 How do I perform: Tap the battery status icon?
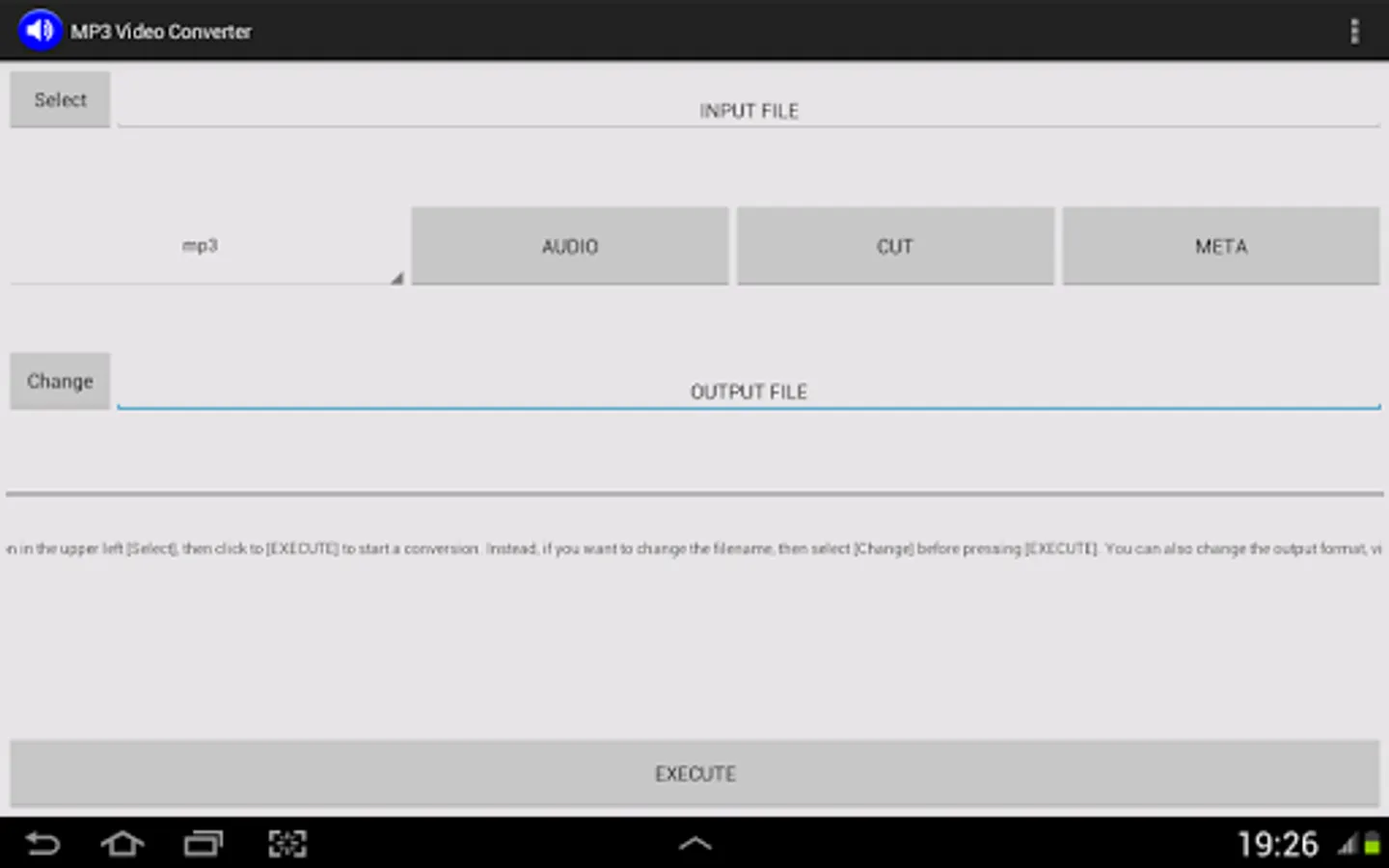(x=1372, y=845)
